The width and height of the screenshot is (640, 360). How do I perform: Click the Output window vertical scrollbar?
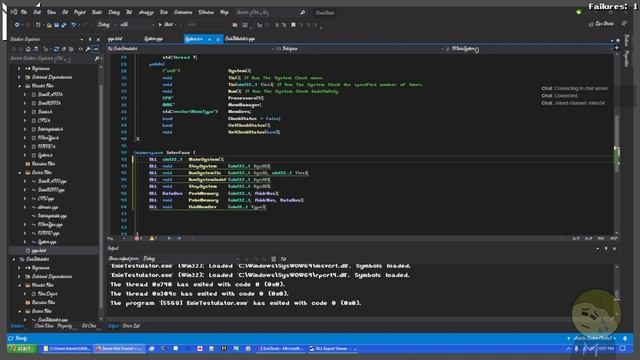(617, 291)
